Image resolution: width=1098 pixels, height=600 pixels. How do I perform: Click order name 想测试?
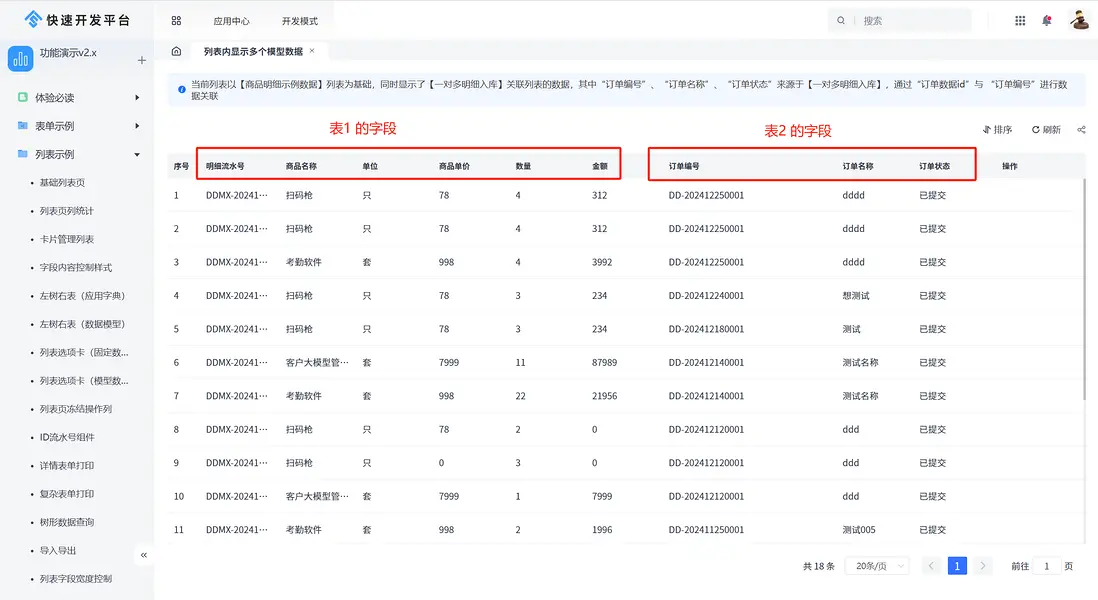tap(856, 295)
